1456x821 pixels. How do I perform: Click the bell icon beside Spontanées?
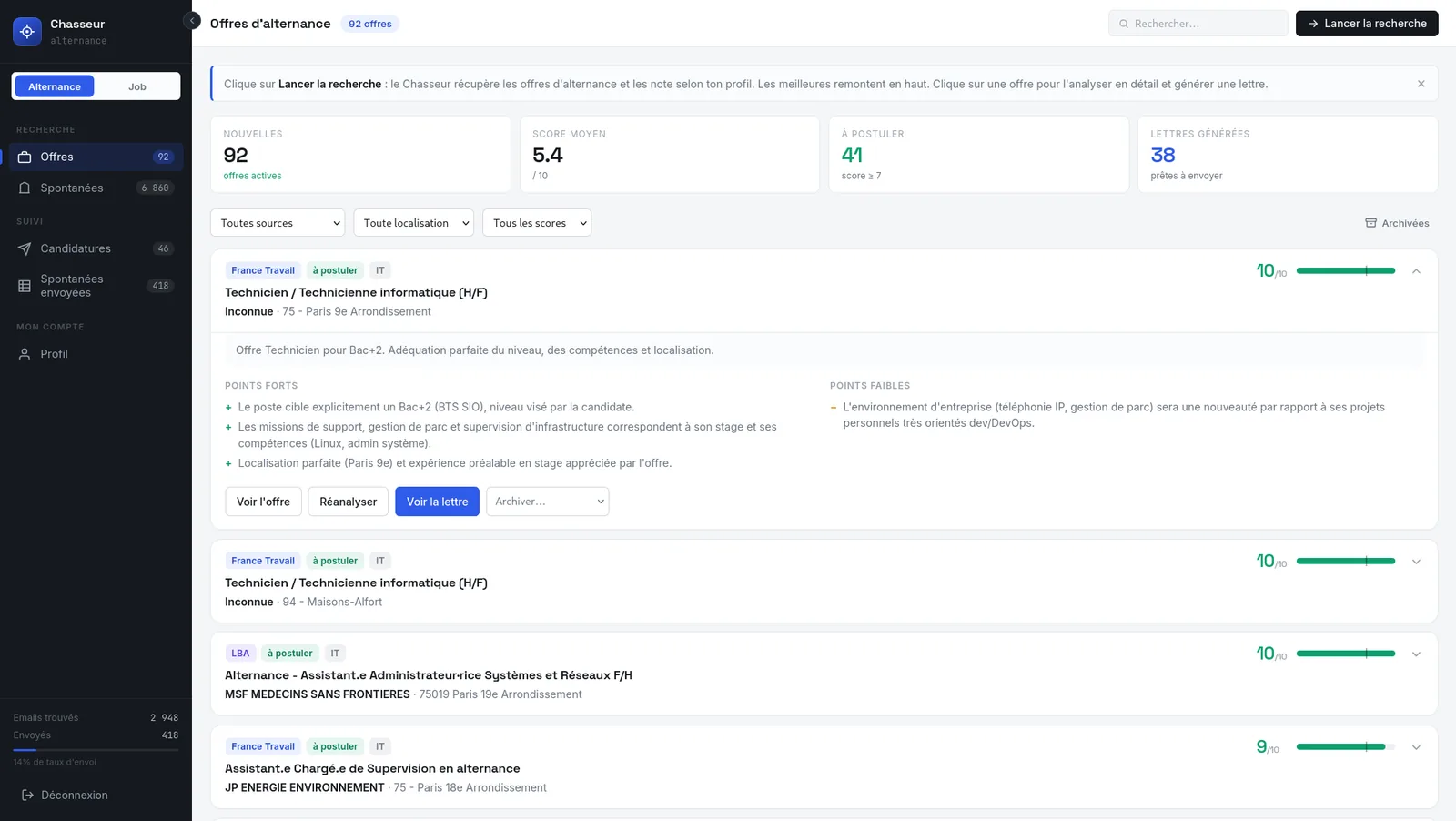pyautogui.click(x=25, y=188)
